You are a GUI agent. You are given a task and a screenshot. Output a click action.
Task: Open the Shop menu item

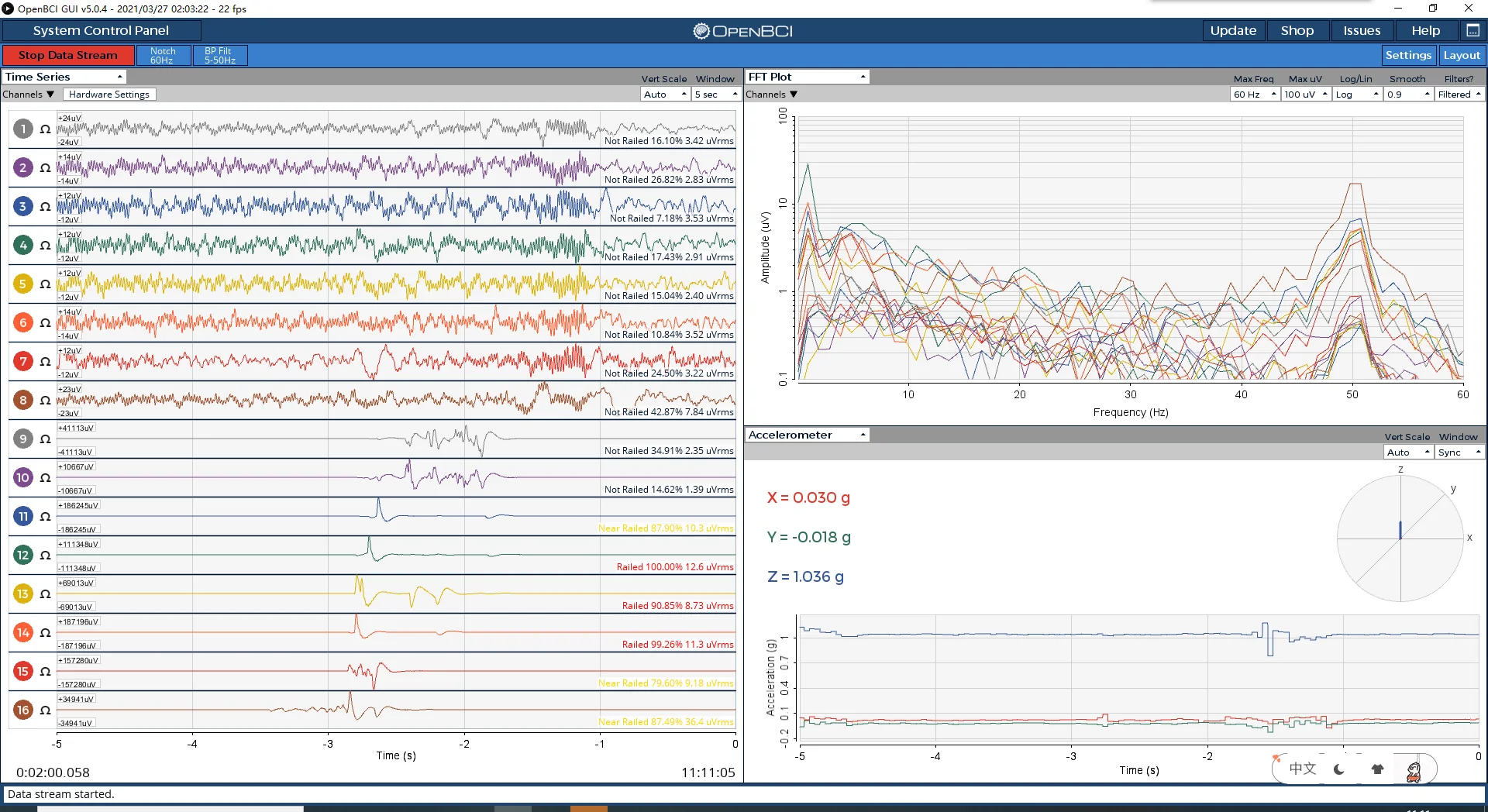click(x=1297, y=30)
